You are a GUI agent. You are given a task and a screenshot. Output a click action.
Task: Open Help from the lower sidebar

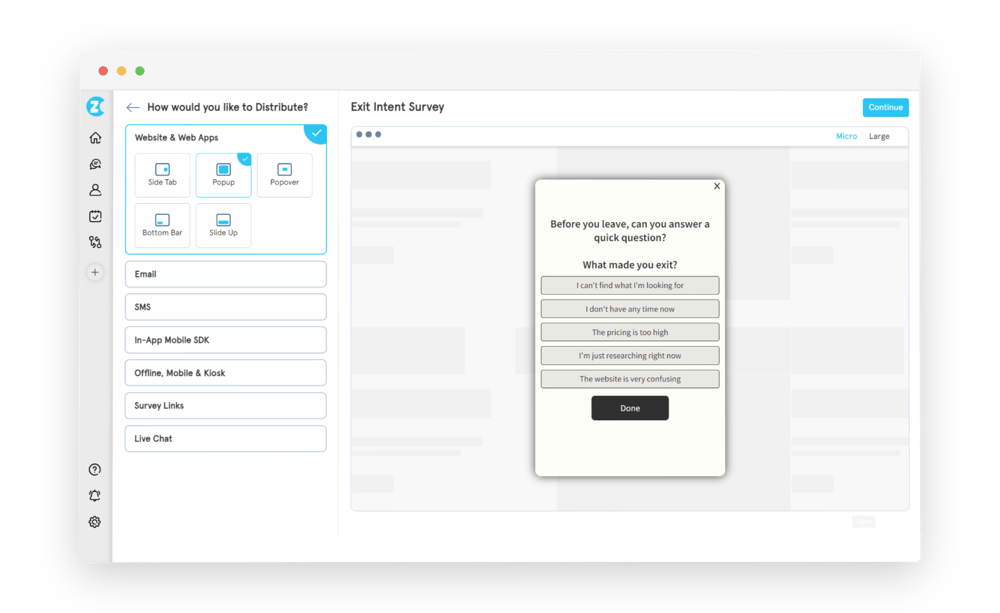point(95,468)
